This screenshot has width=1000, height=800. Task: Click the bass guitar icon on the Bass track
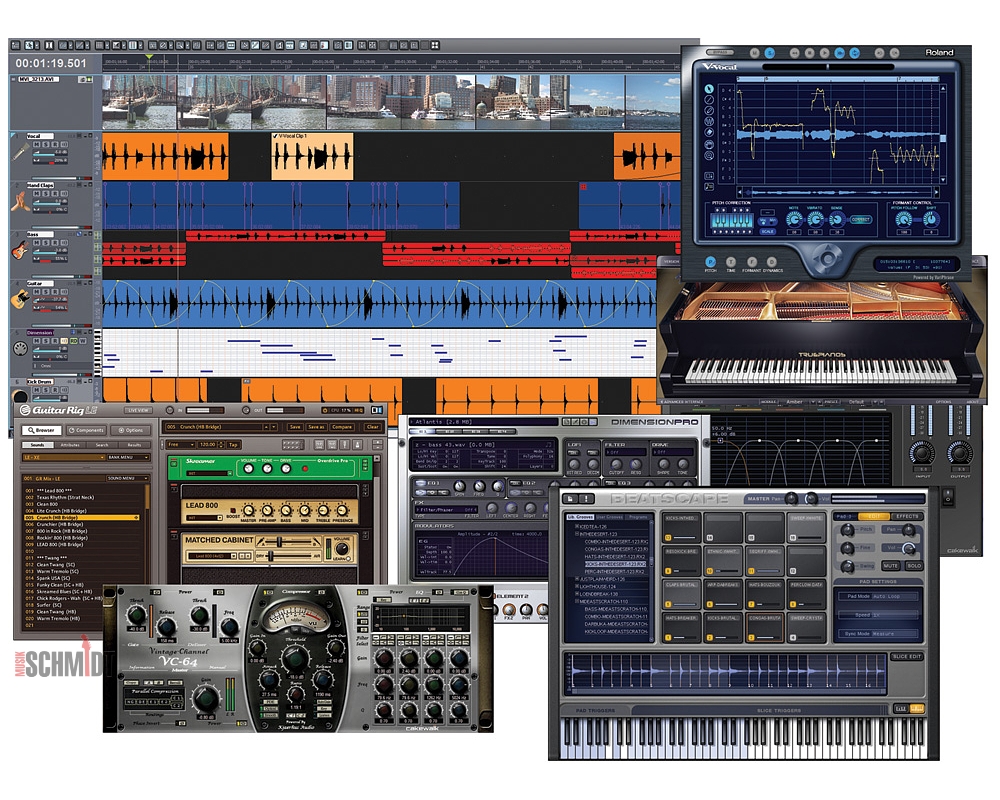tap(19, 248)
